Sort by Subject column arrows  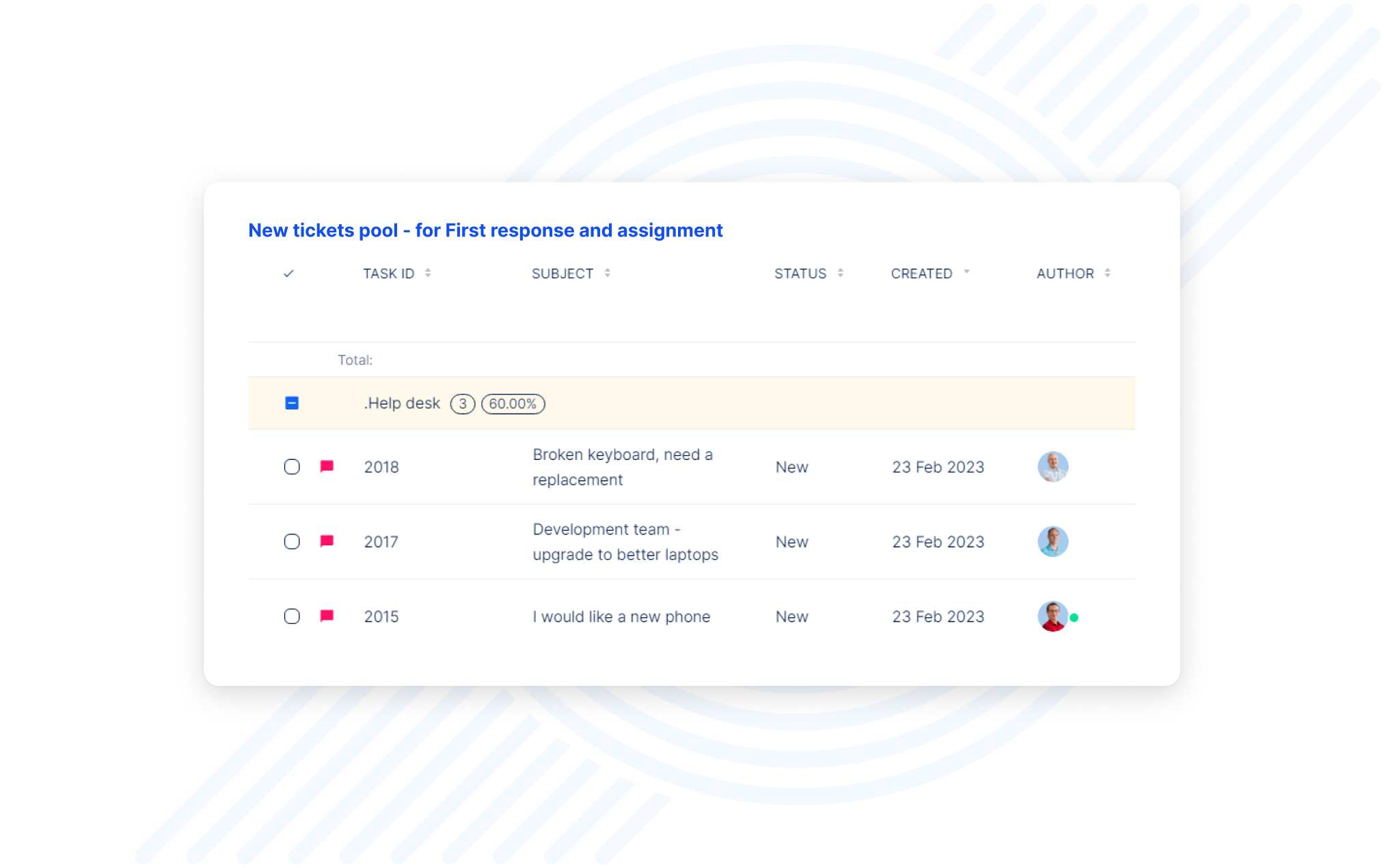click(x=607, y=273)
